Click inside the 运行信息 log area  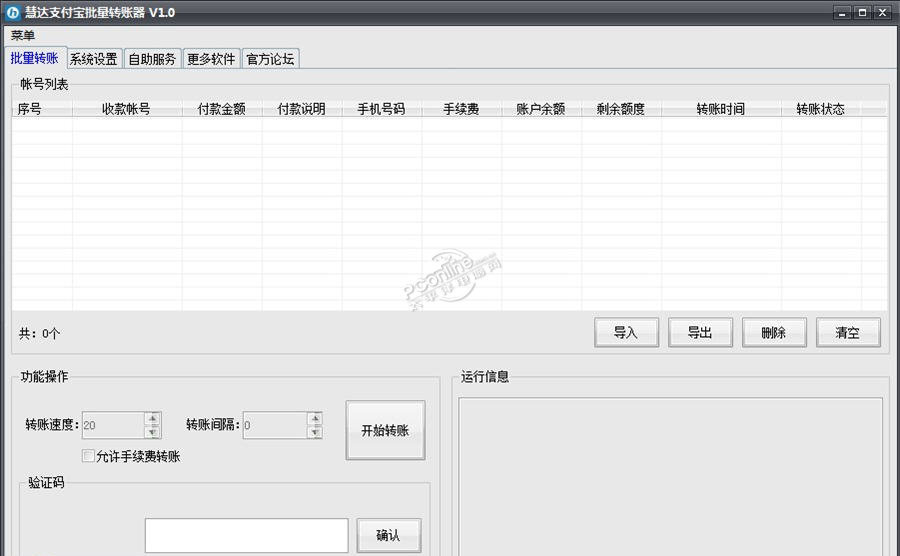coord(670,476)
